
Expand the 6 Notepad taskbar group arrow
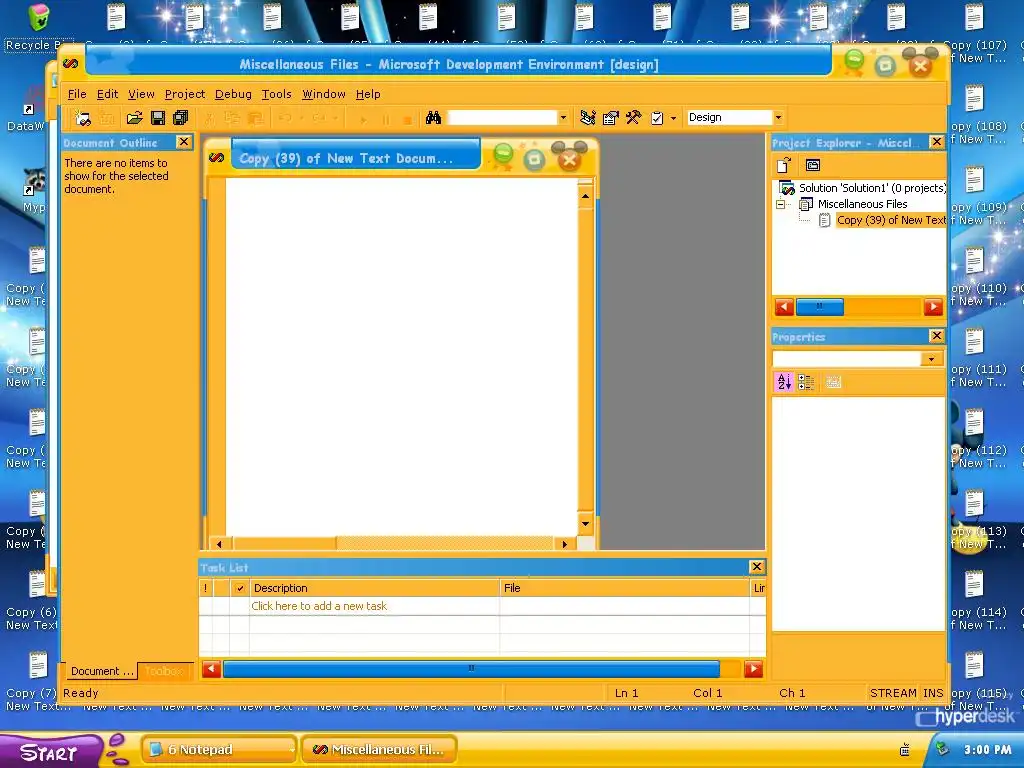tap(291, 750)
